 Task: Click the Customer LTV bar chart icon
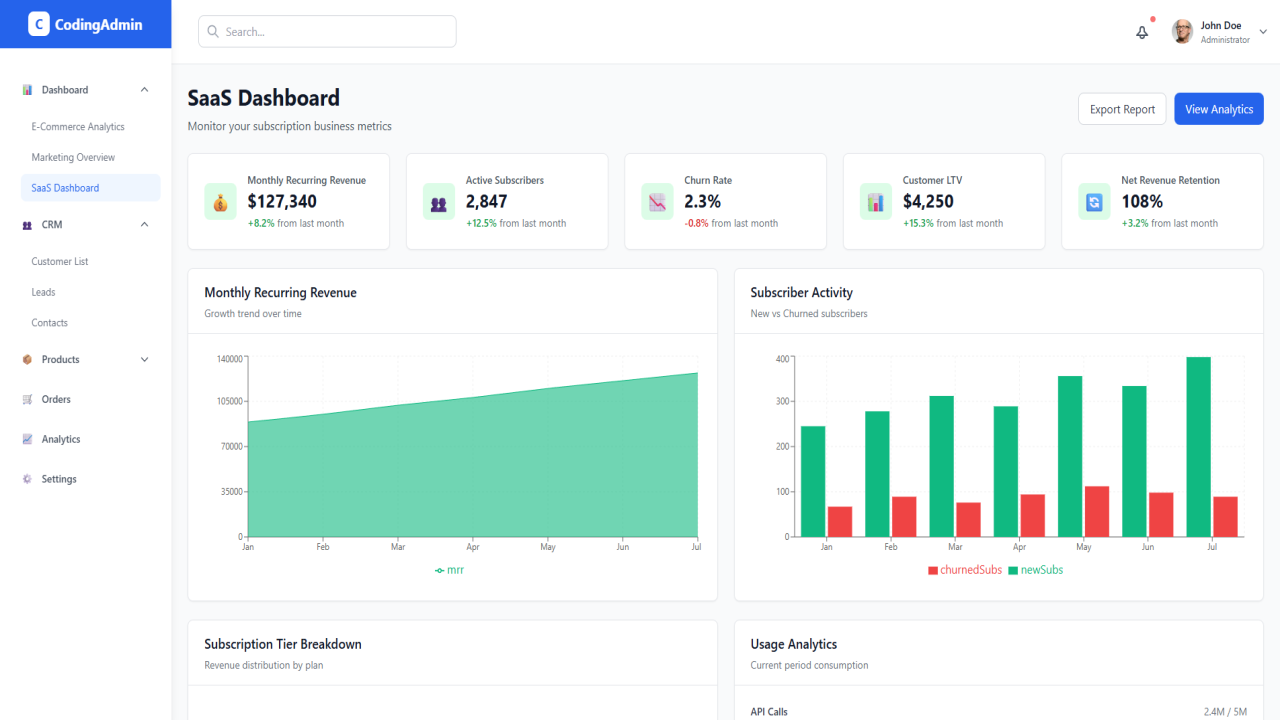pyautogui.click(x=876, y=201)
